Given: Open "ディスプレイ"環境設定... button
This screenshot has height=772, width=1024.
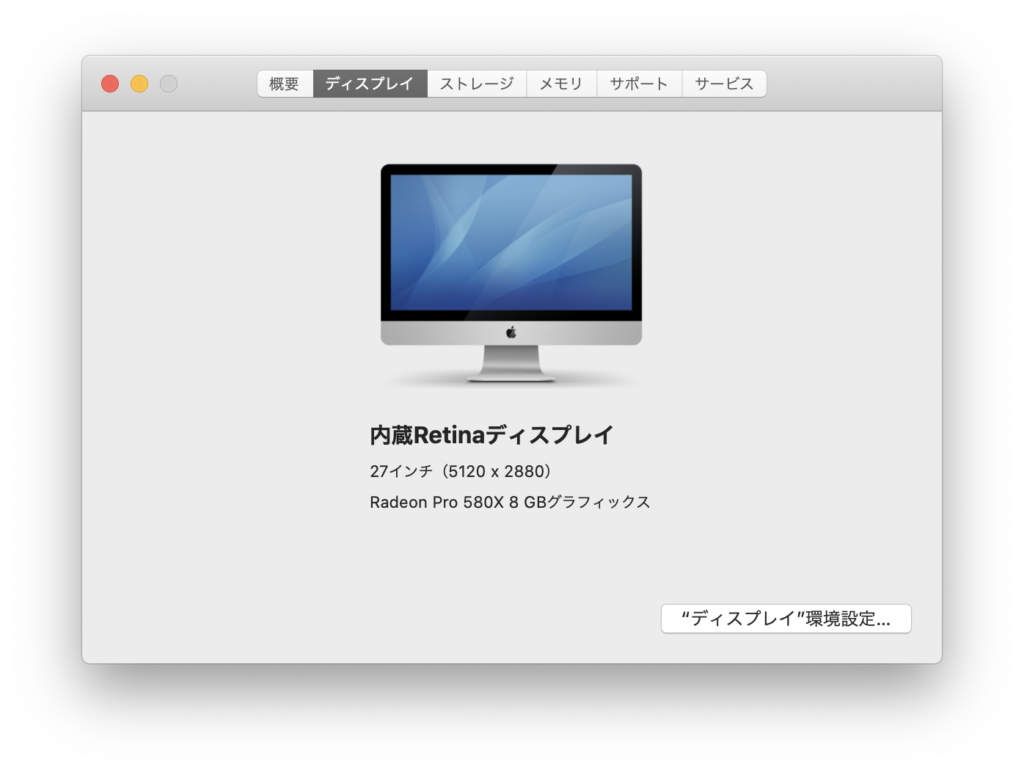Looking at the screenshot, I should tap(785, 619).
